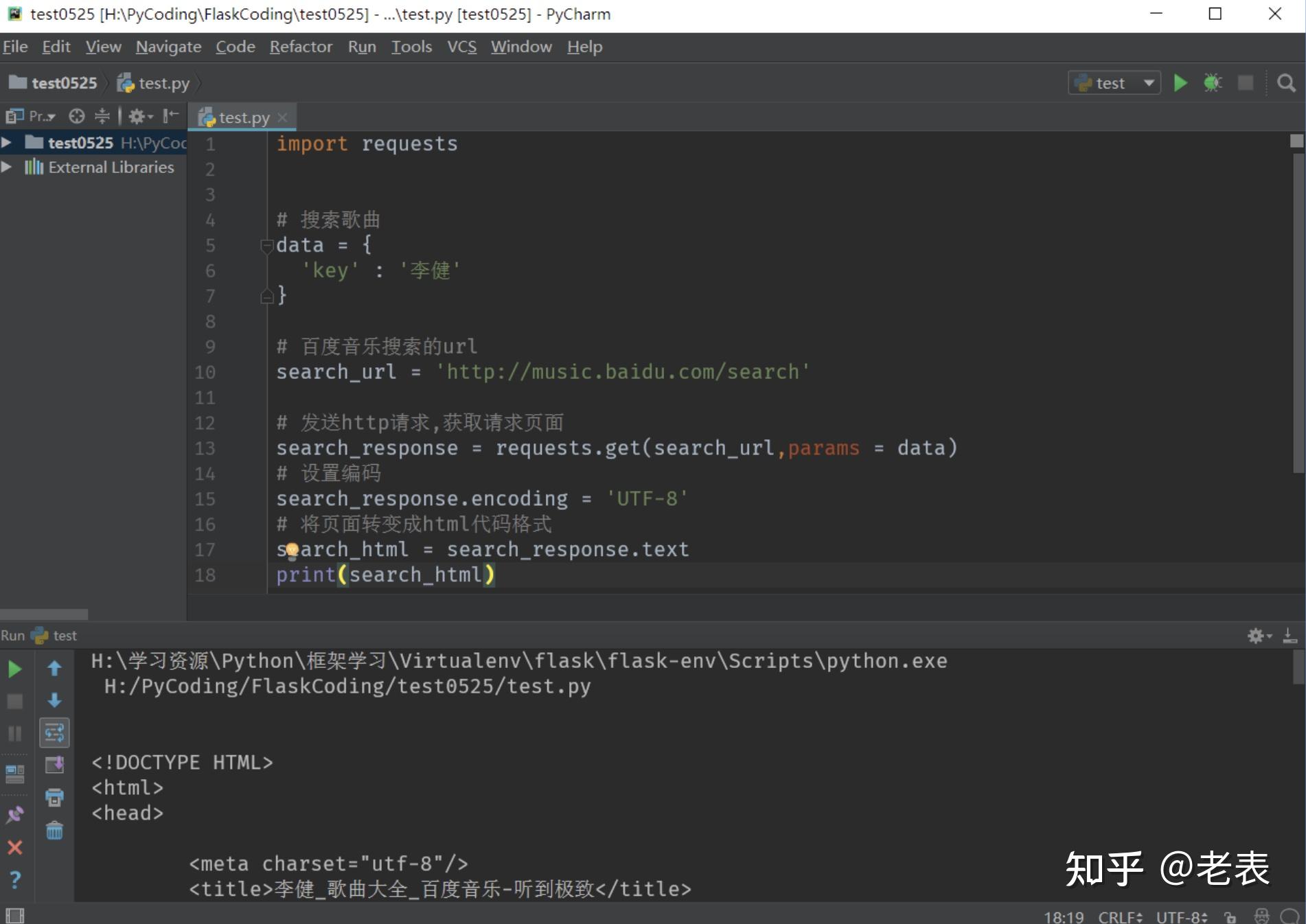Expand External Libraries tree node

pos(6,167)
